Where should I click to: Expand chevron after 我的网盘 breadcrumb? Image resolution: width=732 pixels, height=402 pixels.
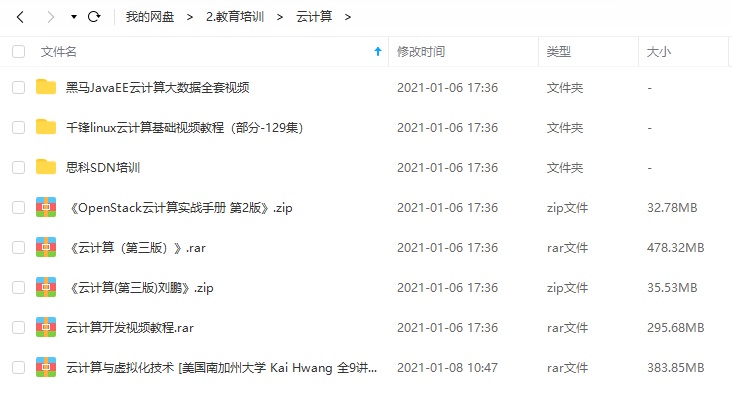[x=190, y=17]
